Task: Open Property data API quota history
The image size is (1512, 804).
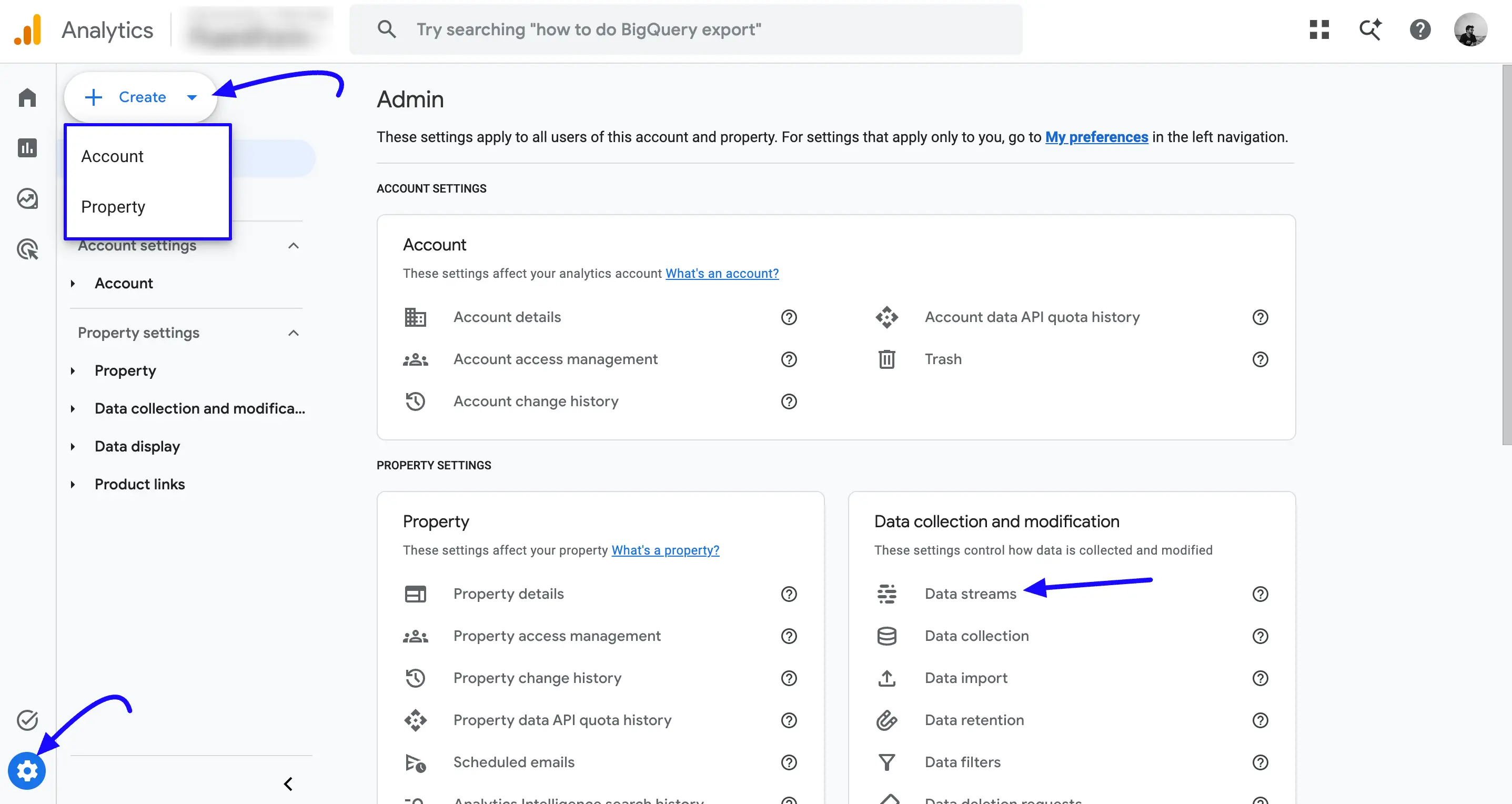Action: (562, 720)
